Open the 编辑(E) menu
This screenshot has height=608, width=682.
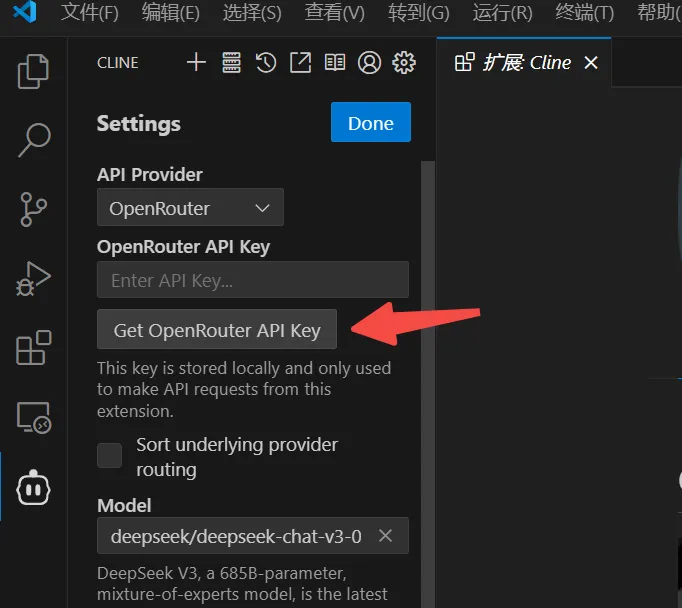click(170, 12)
